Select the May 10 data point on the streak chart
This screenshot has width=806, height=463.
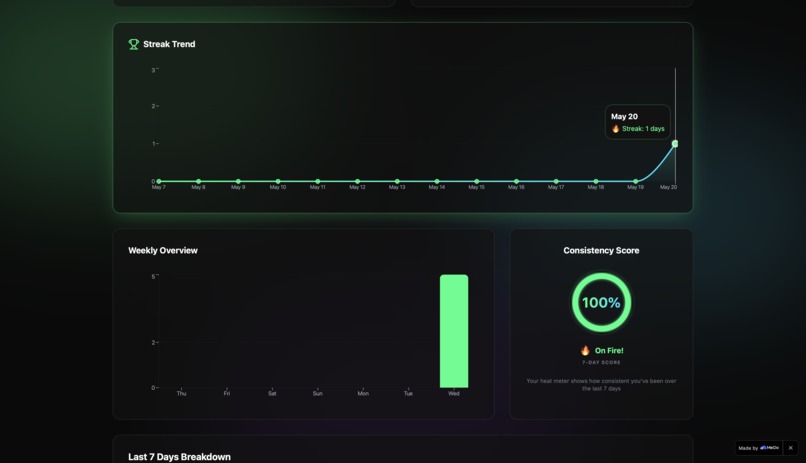pyautogui.click(x=278, y=181)
